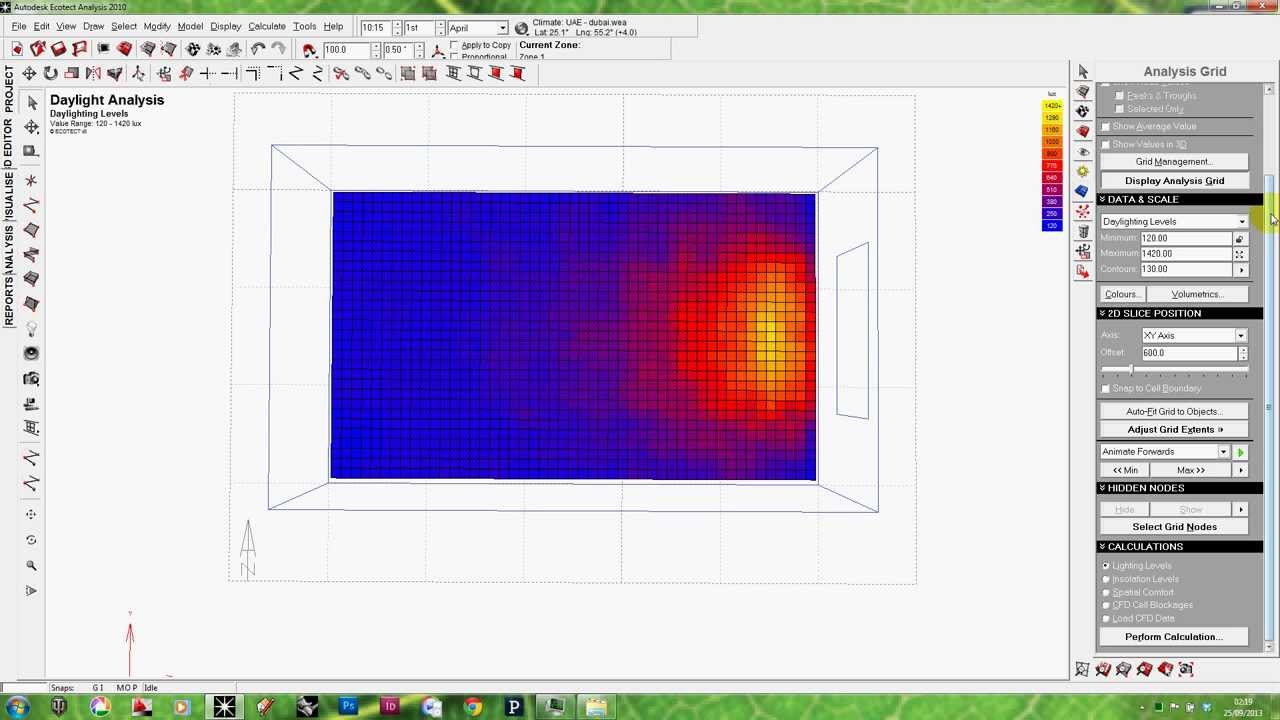The image size is (1280, 720).
Task: Tick the Selected Only checkbox
Action: click(1120, 109)
